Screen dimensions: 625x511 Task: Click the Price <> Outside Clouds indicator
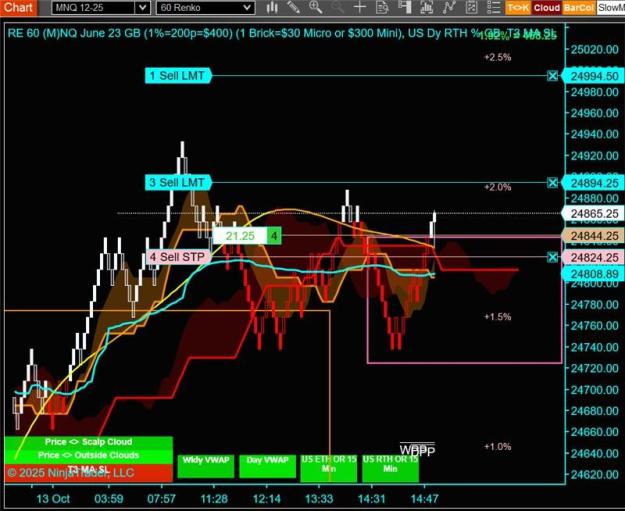pyautogui.click(x=88, y=455)
